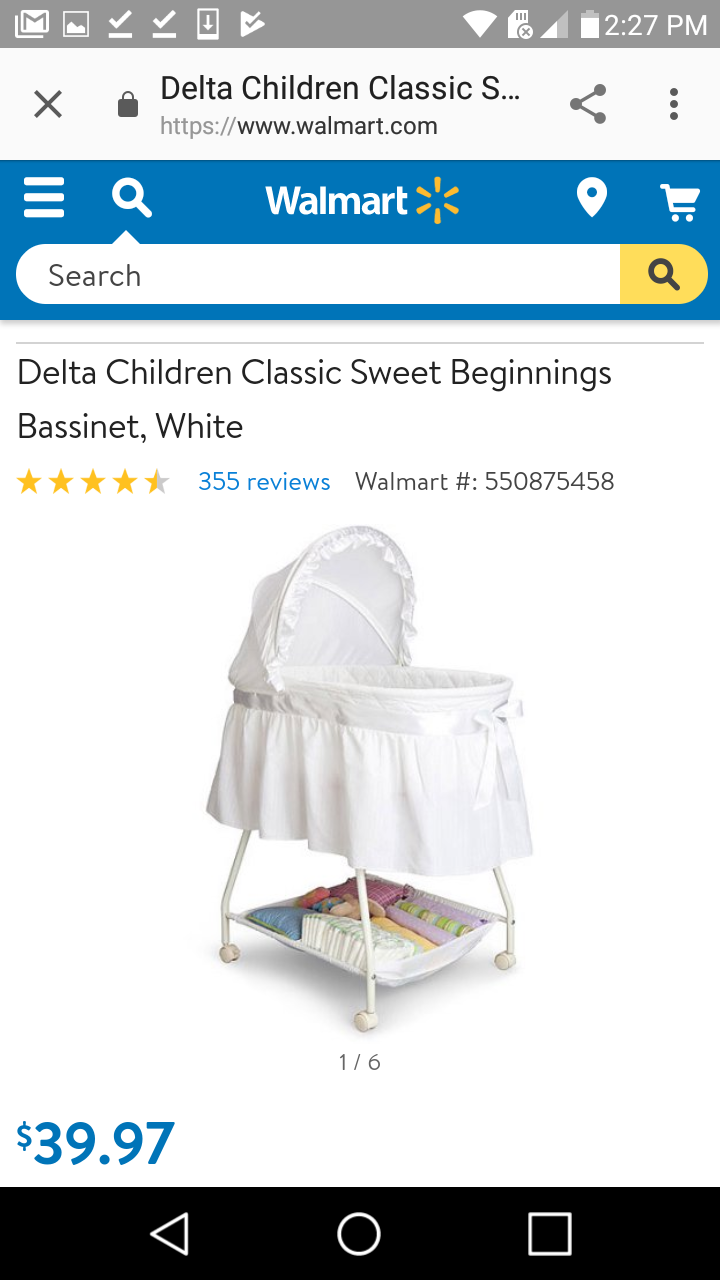720x1280 pixels.
Task: Tap the Android back navigation button
Action: point(170,1233)
